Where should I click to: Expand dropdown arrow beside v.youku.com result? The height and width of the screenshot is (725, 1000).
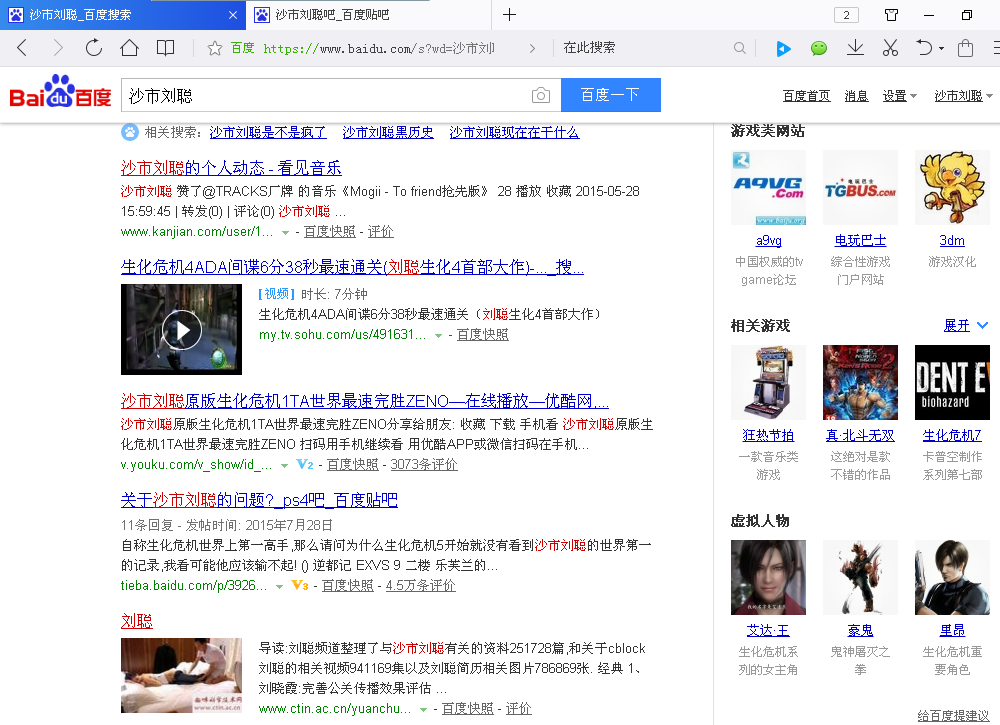point(284,465)
